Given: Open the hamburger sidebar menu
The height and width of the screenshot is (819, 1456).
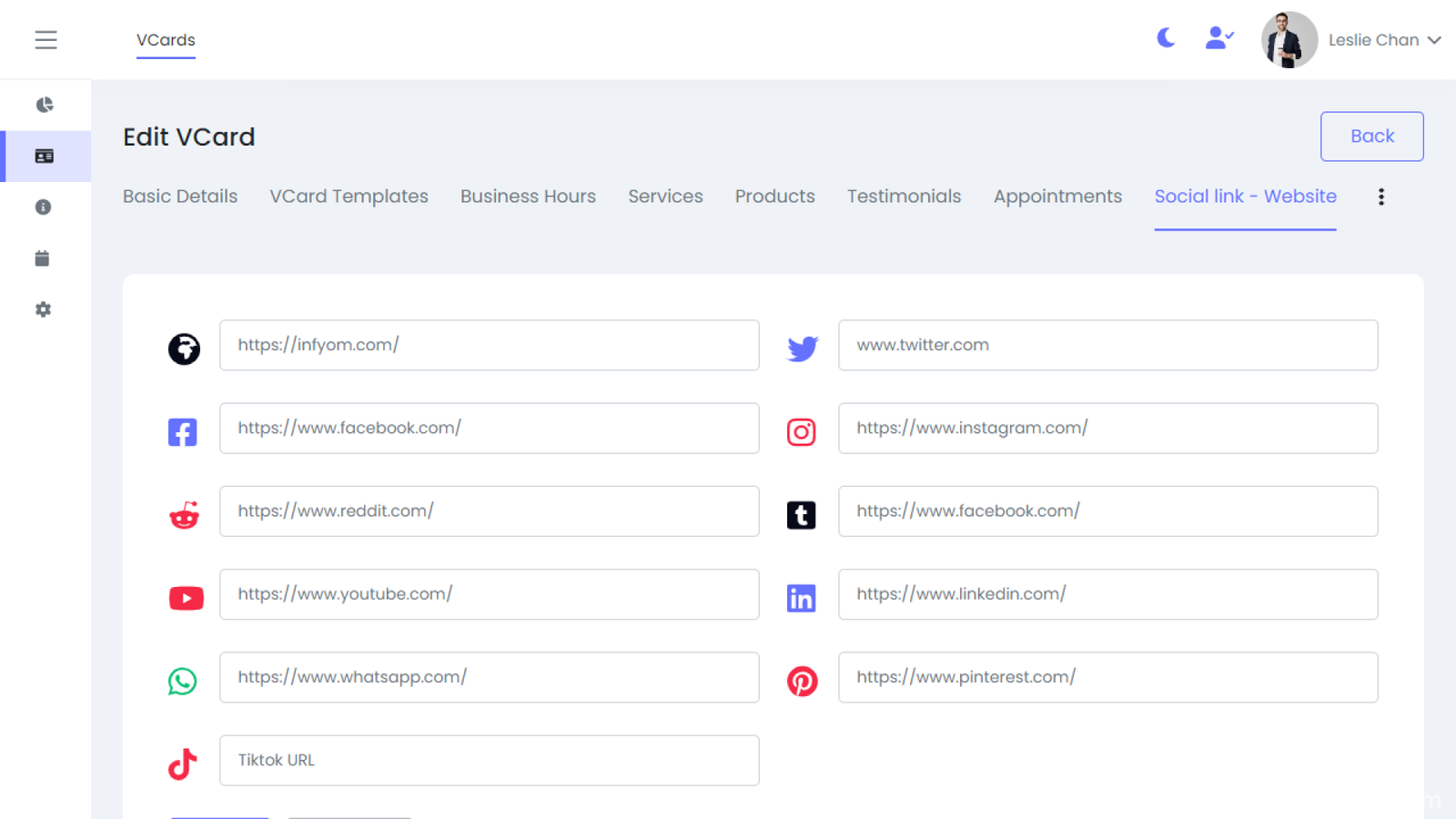Looking at the screenshot, I should point(45,40).
